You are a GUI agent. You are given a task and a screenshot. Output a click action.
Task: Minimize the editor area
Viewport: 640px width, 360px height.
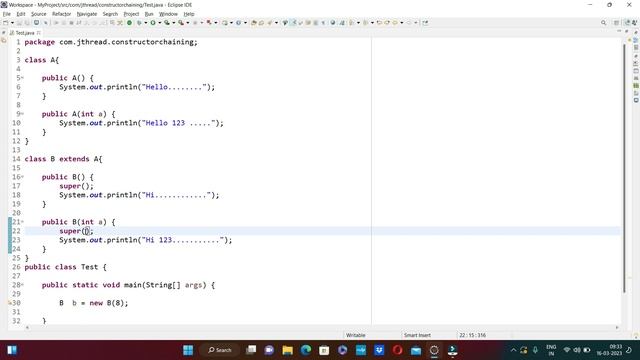(x=620, y=31)
